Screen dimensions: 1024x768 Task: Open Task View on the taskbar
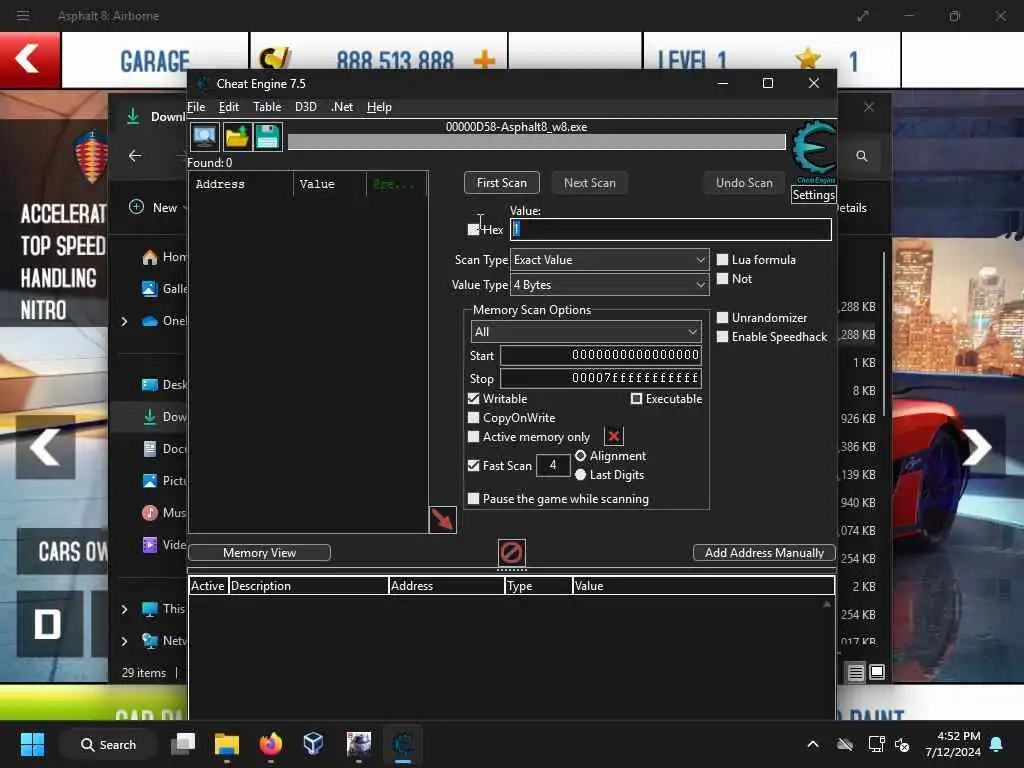point(184,744)
